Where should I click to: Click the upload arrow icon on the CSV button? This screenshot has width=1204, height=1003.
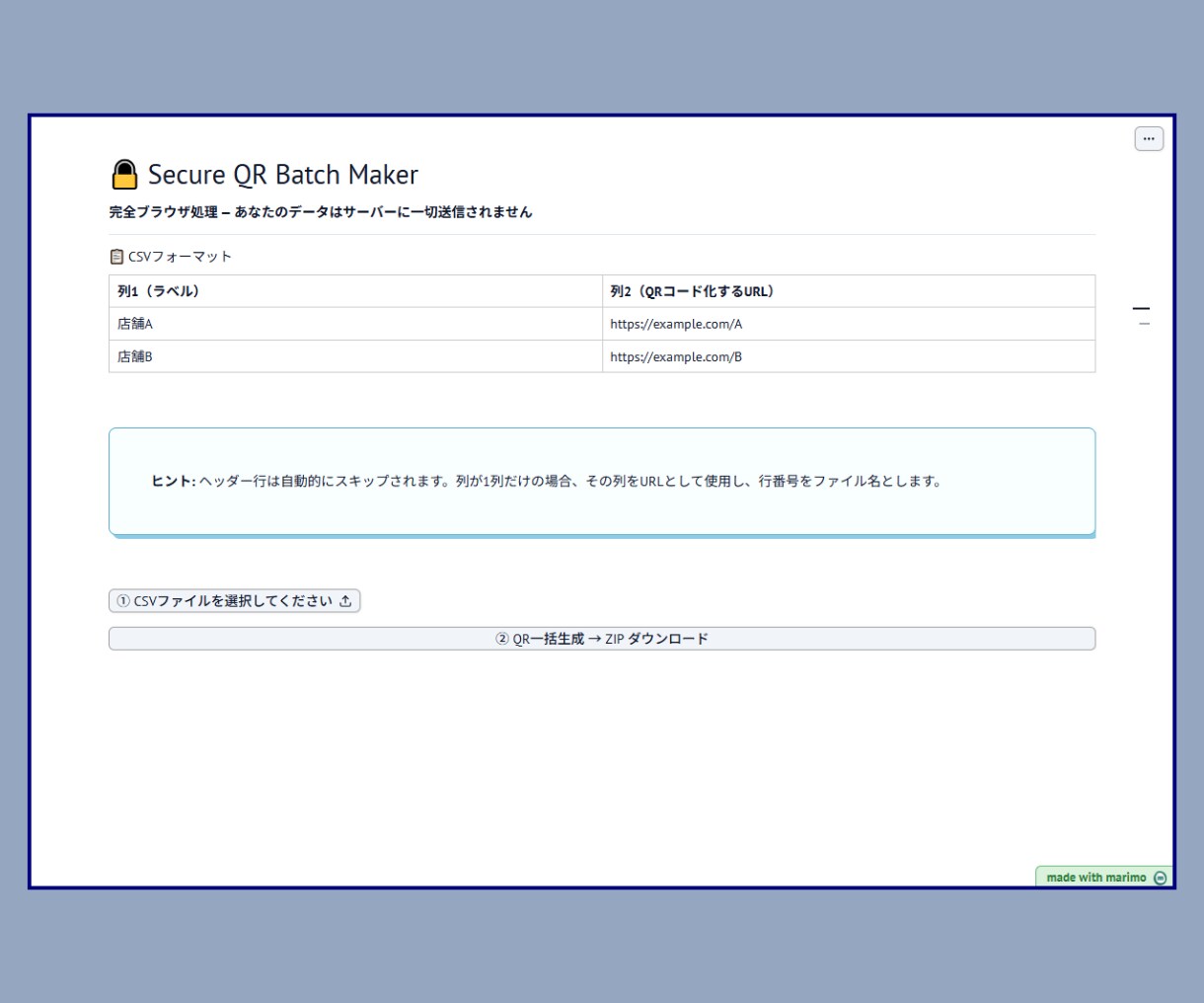click(x=345, y=601)
